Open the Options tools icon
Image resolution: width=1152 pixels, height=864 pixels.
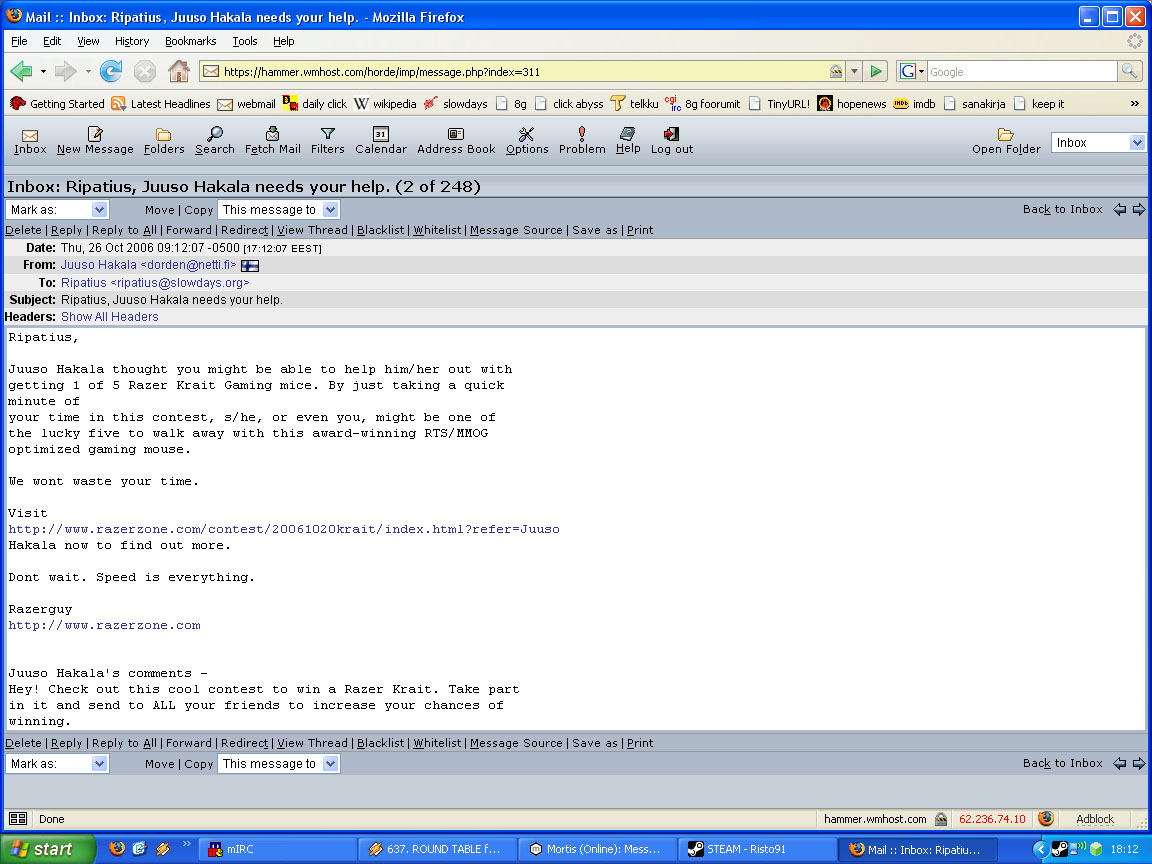(527, 141)
